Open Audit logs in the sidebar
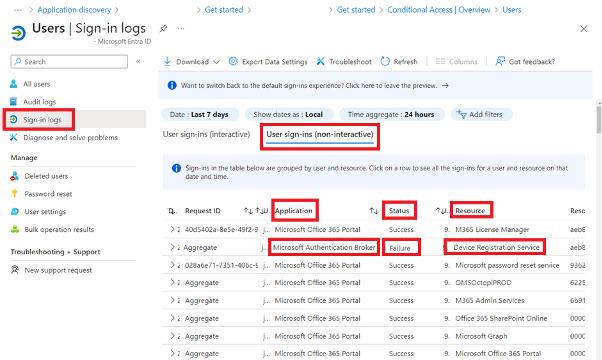The width and height of the screenshot is (602, 360). 39,102
